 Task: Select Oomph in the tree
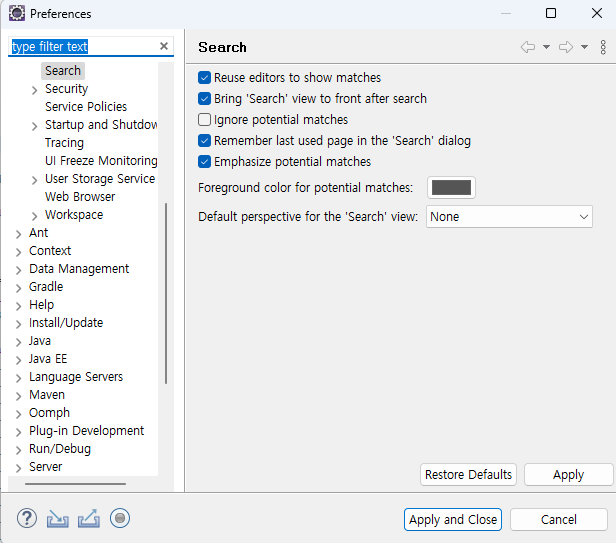point(50,413)
